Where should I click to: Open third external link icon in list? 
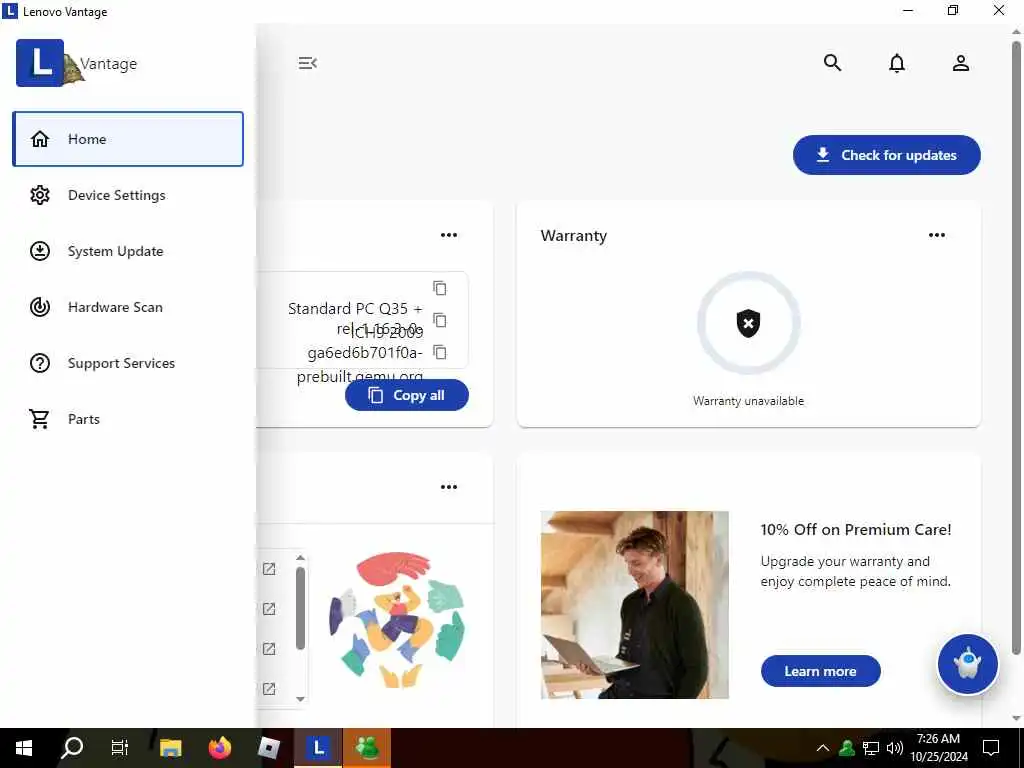click(x=269, y=648)
